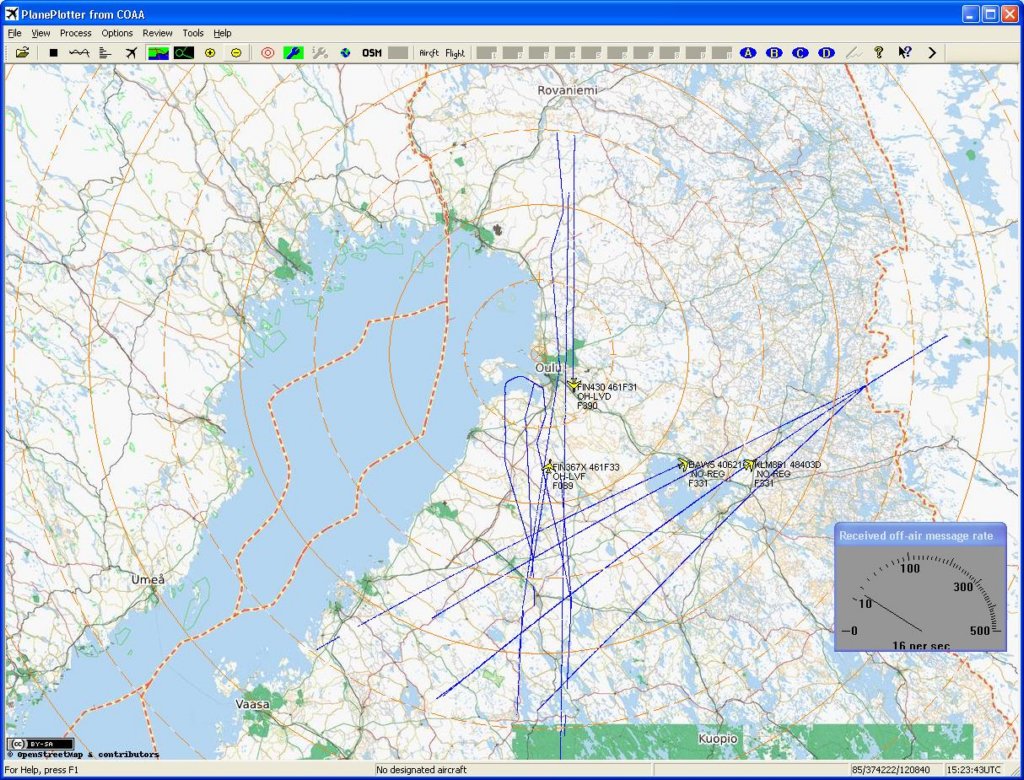Open the Process menu
The width and height of the screenshot is (1024, 780).
pos(75,33)
